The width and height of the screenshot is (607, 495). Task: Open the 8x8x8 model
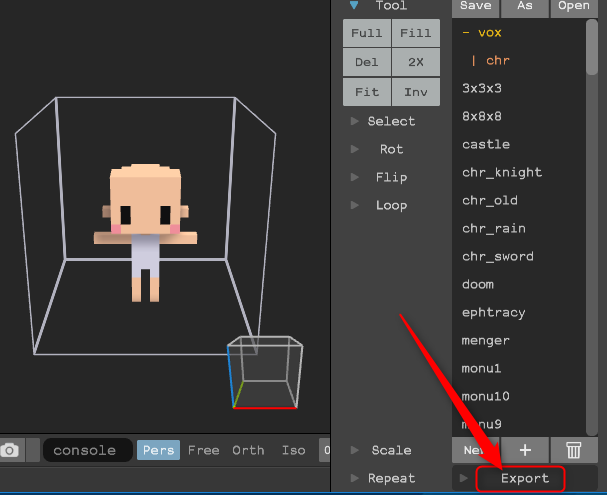click(x=482, y=116)
